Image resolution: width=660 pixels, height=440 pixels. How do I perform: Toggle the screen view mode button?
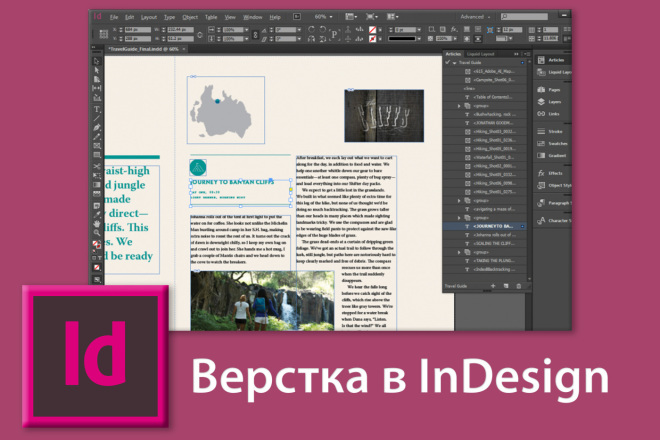(97, 280)
